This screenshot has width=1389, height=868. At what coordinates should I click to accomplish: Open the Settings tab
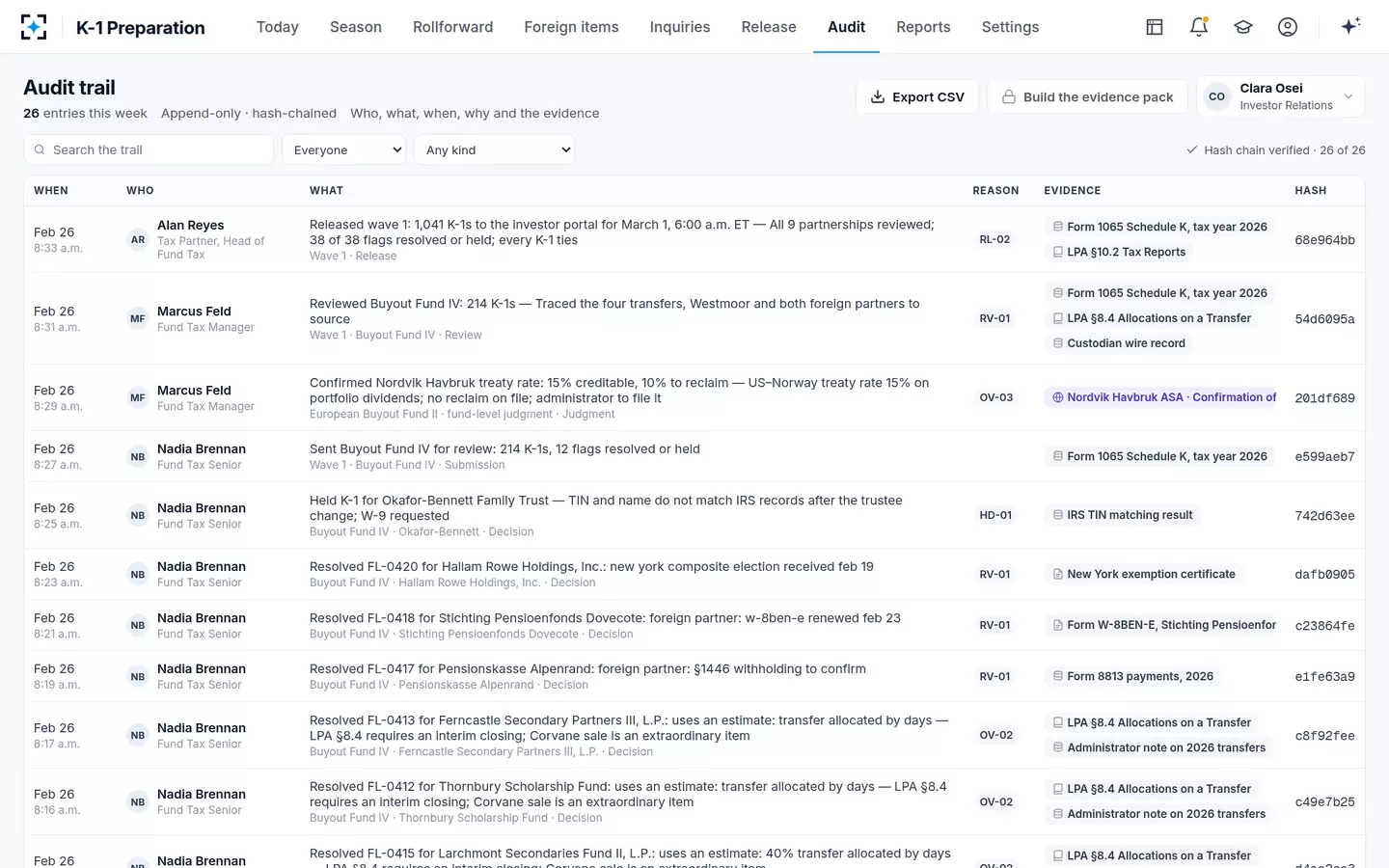pyautogui.click(x=1011, y=27)
